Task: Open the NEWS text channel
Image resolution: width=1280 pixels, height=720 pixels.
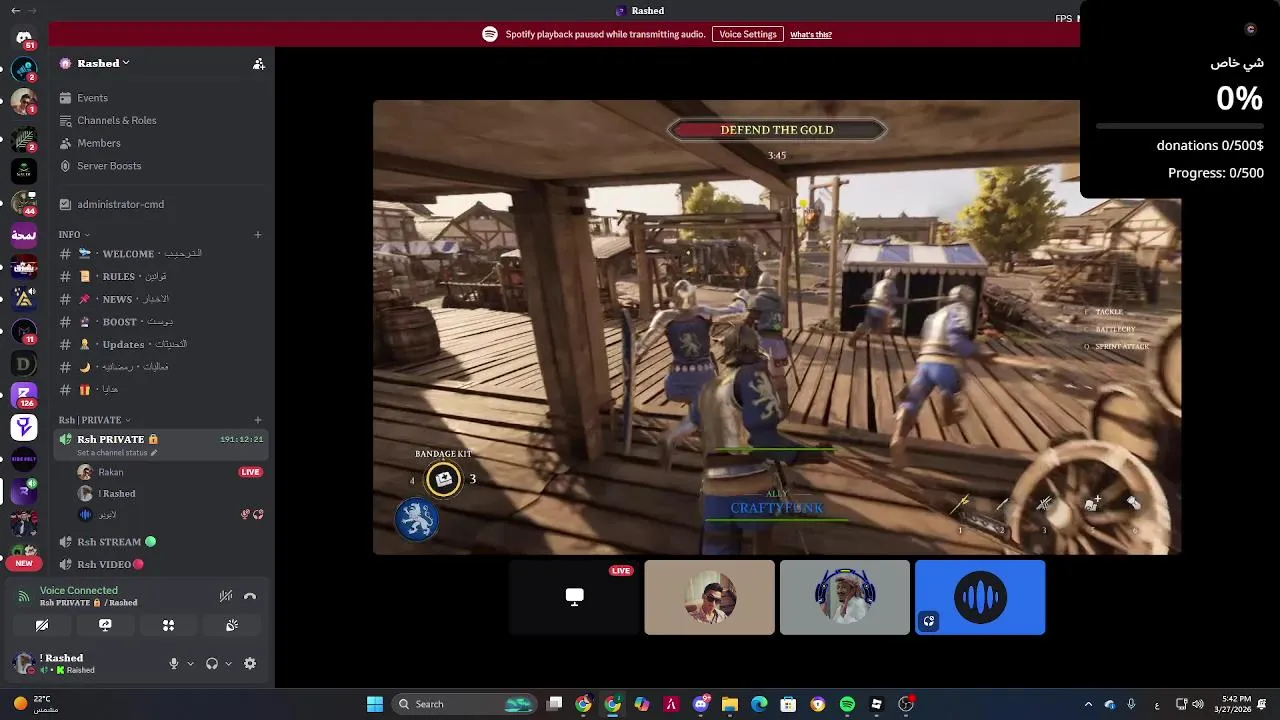Action: (x=162, y=299)
